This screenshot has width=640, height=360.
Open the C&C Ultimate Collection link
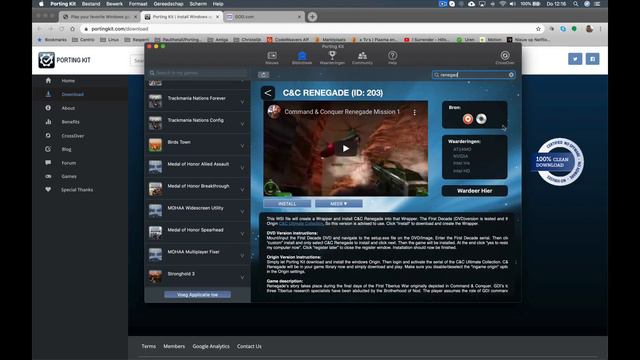[301, 224]
